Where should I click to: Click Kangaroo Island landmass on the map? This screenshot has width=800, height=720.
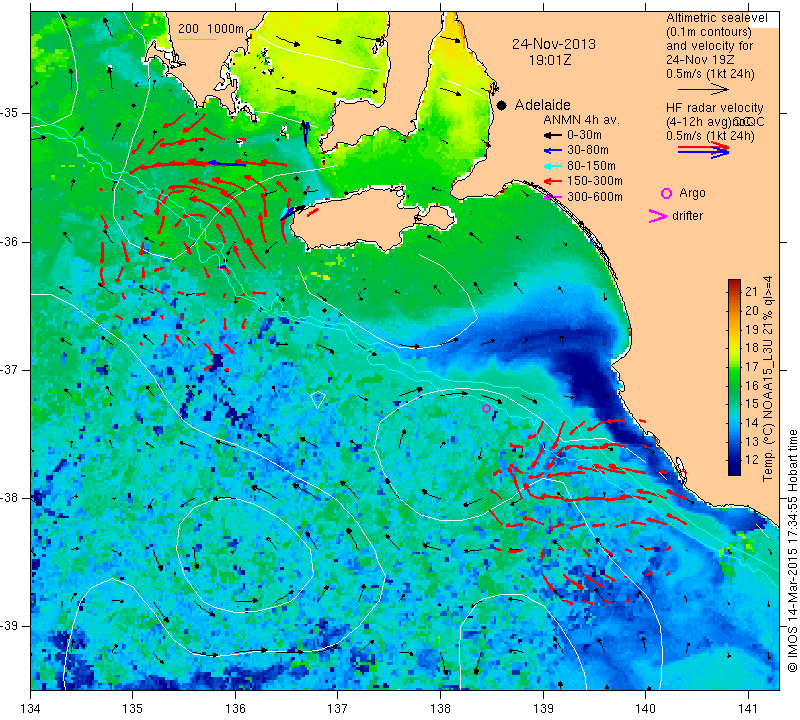tap(357, 219)
